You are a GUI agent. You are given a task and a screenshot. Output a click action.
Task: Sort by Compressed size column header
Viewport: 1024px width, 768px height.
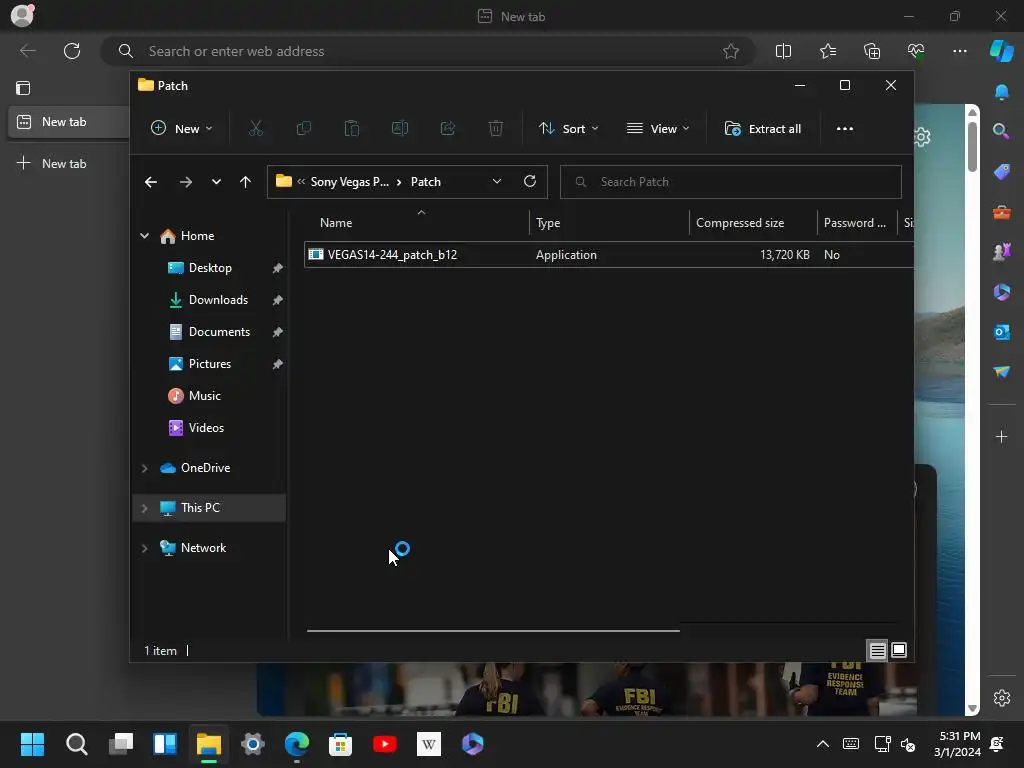click(x=740, y=223)
